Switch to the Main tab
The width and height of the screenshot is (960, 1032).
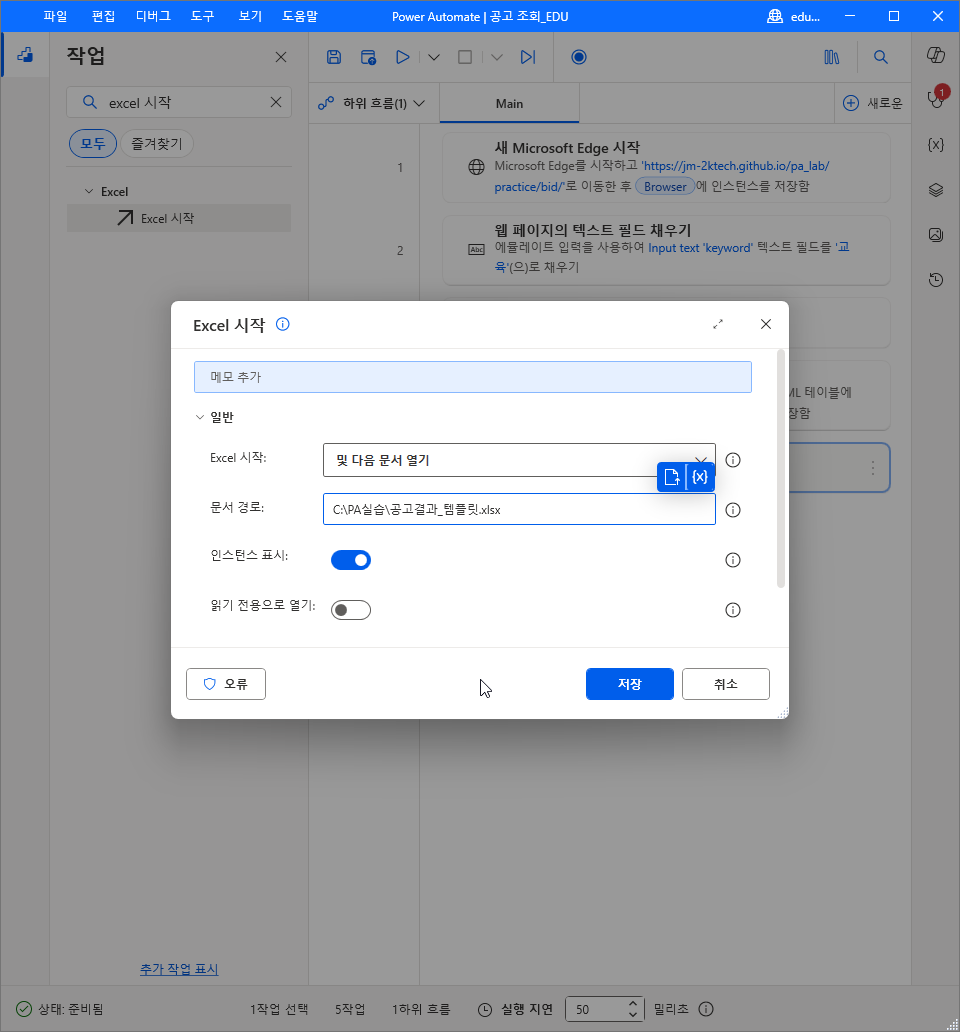click(509, 103)
